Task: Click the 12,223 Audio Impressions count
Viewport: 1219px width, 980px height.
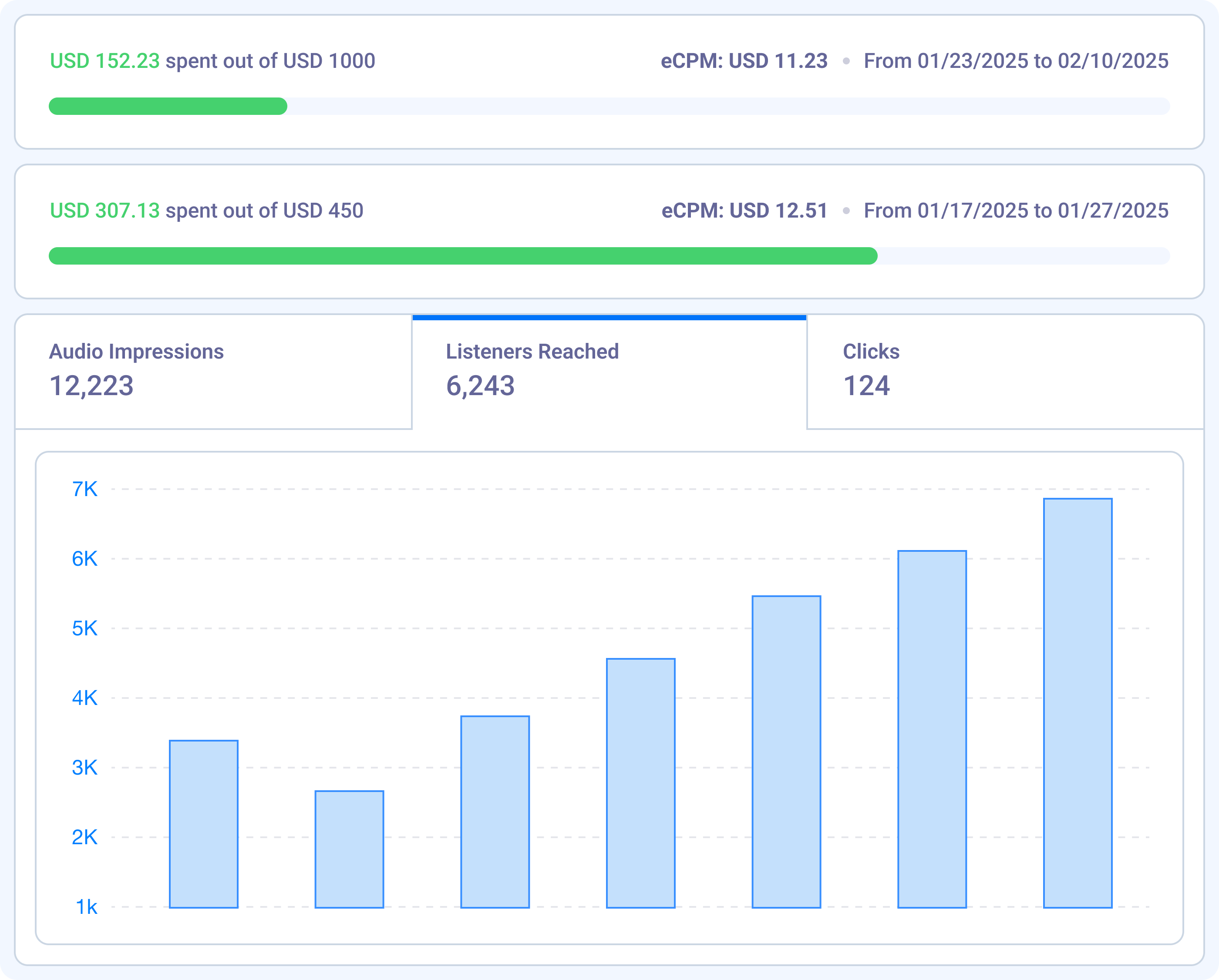Action: click(92, 386)
